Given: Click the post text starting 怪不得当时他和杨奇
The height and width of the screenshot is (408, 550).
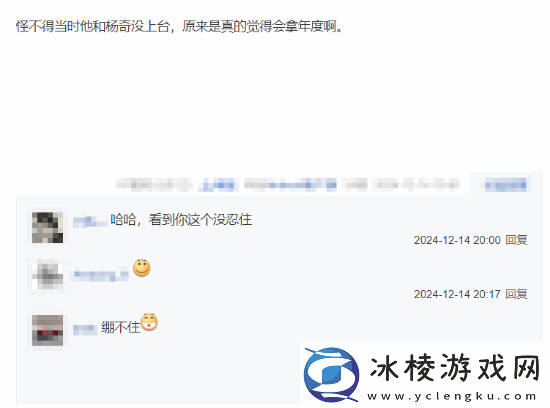Looking at the screenshot, I should [x=180, y=26].
